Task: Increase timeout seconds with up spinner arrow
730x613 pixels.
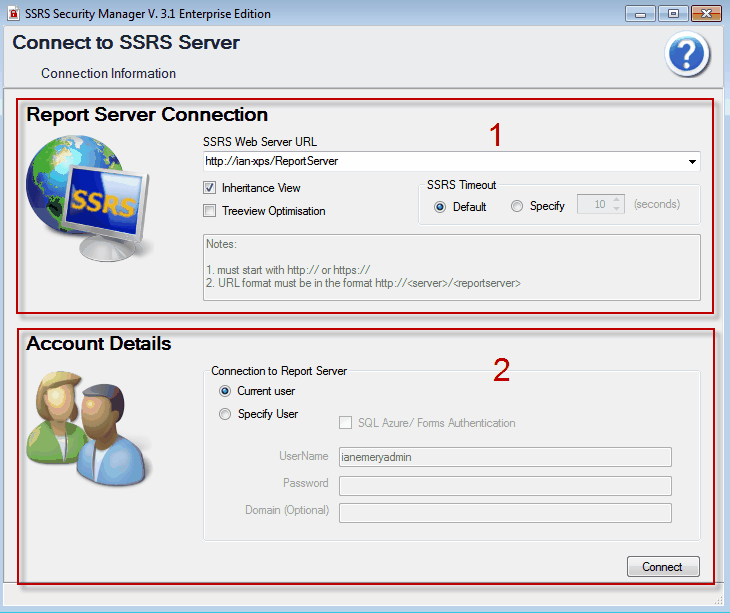Action: pyautogui.click(x=617, y=199)
